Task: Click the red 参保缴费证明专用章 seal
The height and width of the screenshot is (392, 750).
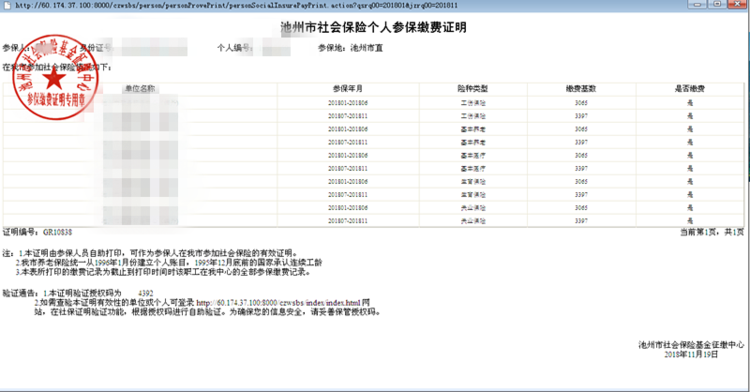Action: (55, 77)
